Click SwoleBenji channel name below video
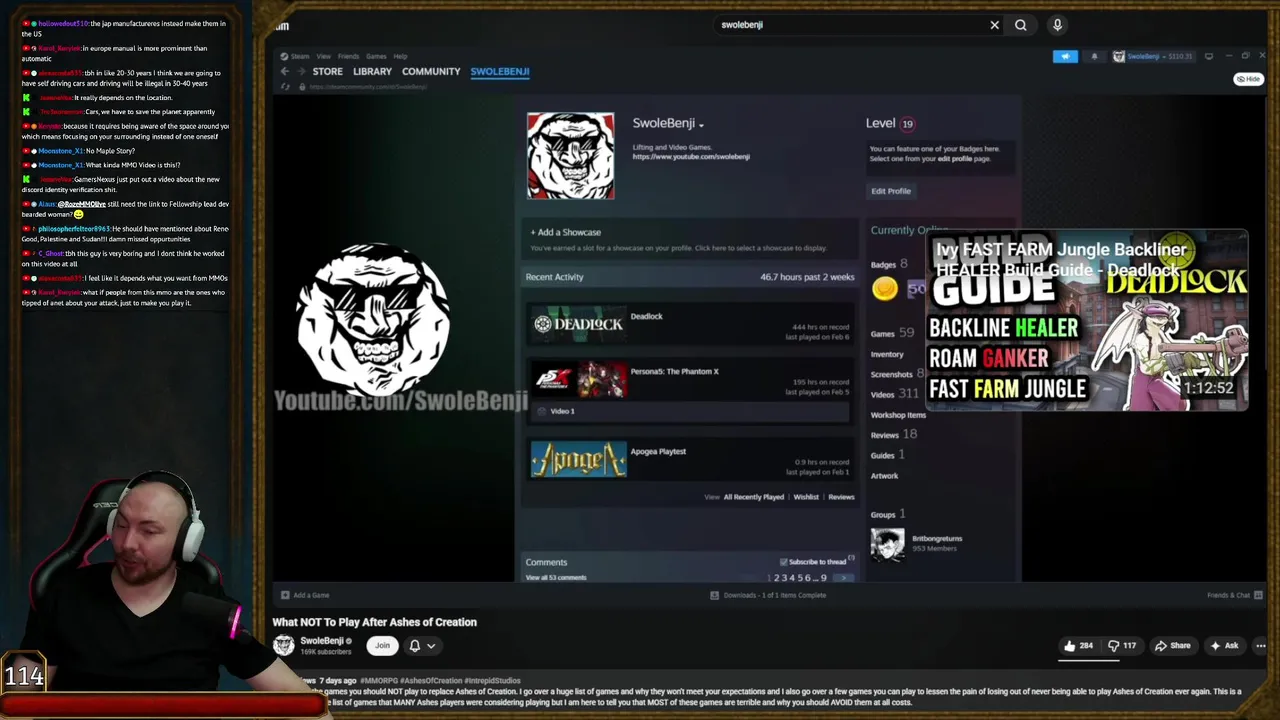Image resolution: width=1280 pixels, height=720 pixels. [x=322, y=641]
